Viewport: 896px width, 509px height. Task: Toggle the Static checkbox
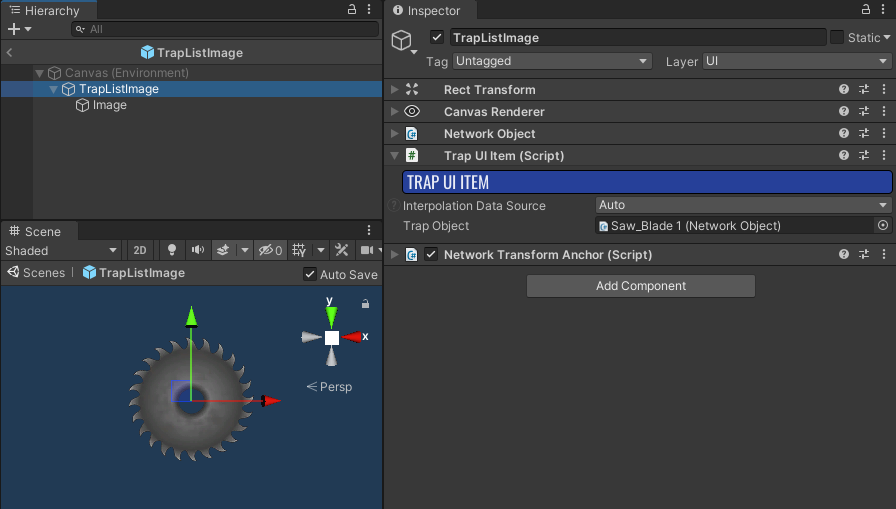(837, 37)
